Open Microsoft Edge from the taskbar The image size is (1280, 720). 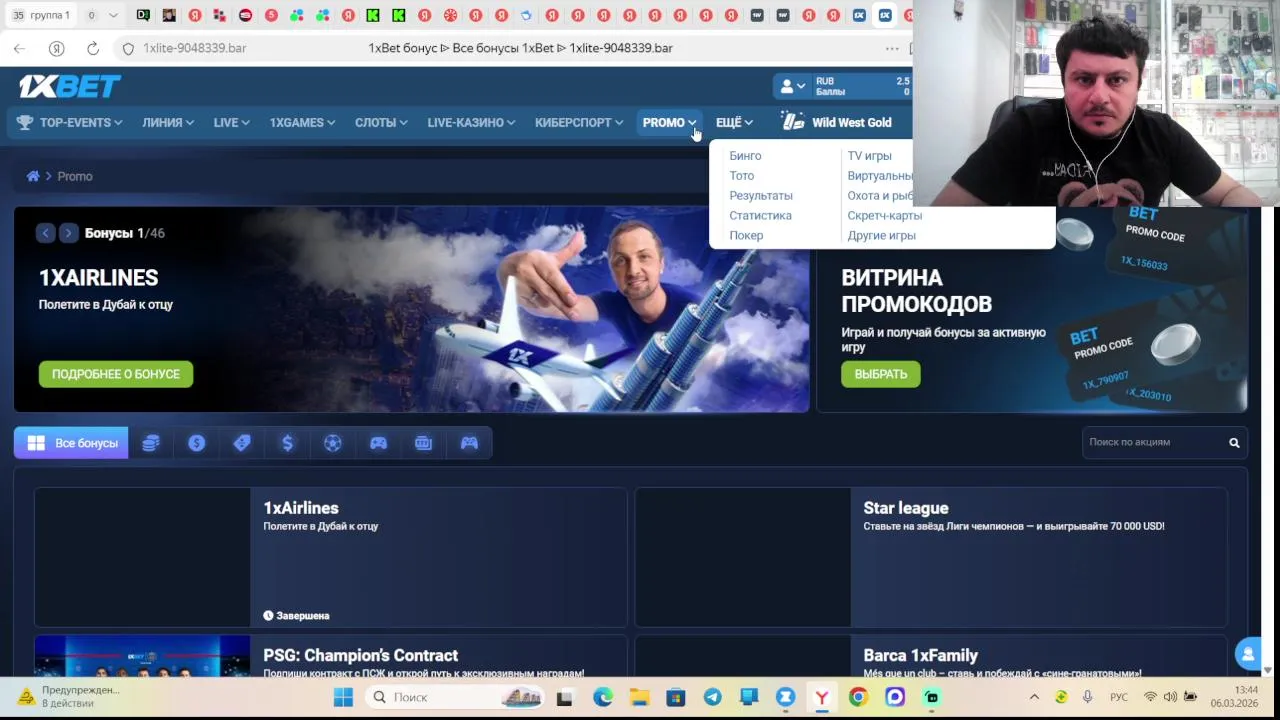[x=603, y=697]
